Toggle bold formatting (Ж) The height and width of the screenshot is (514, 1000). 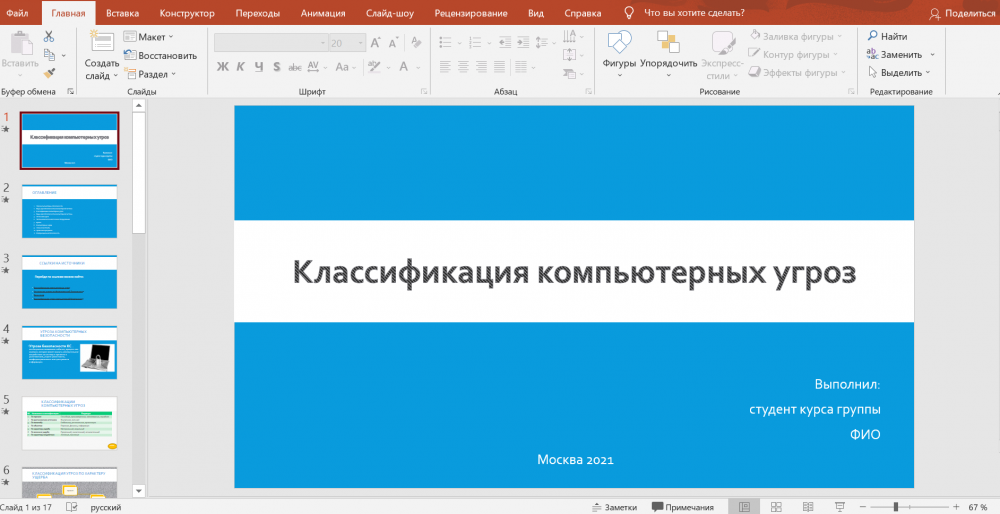coord(221,67)
